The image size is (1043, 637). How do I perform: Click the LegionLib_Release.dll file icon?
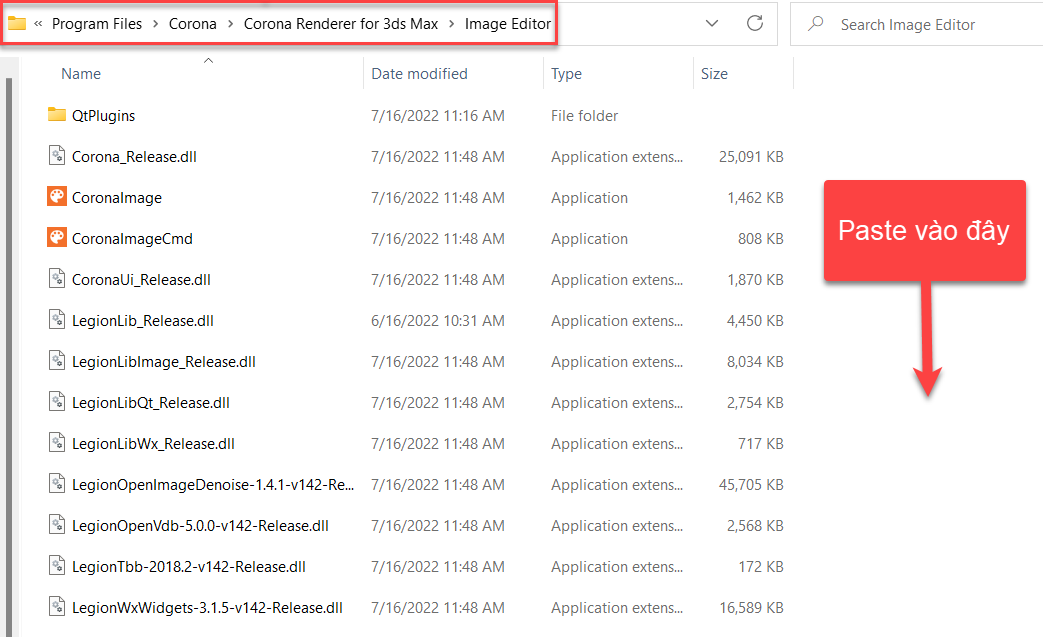57,320
